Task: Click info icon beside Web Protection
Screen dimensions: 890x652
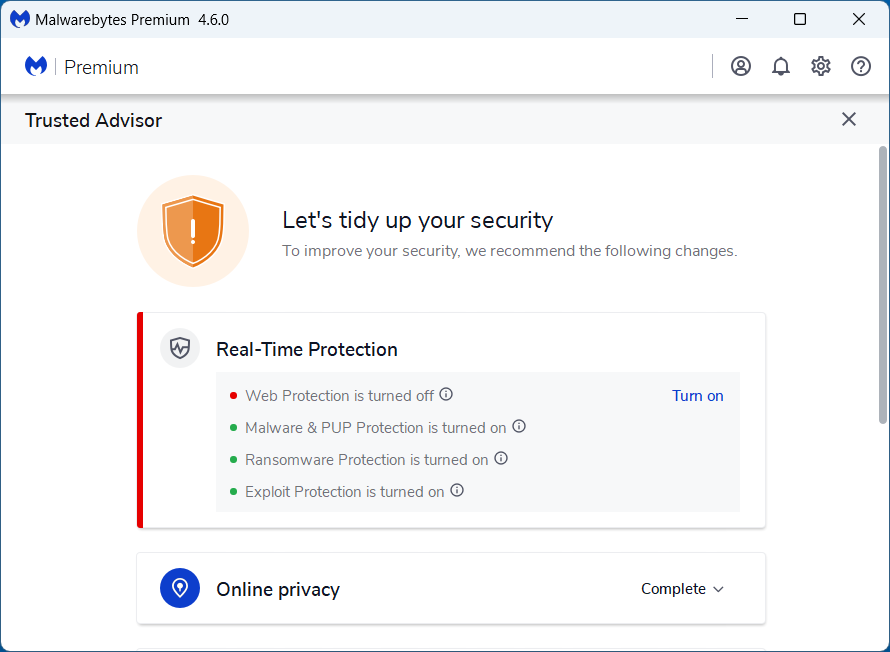Action: click(447, 395)
